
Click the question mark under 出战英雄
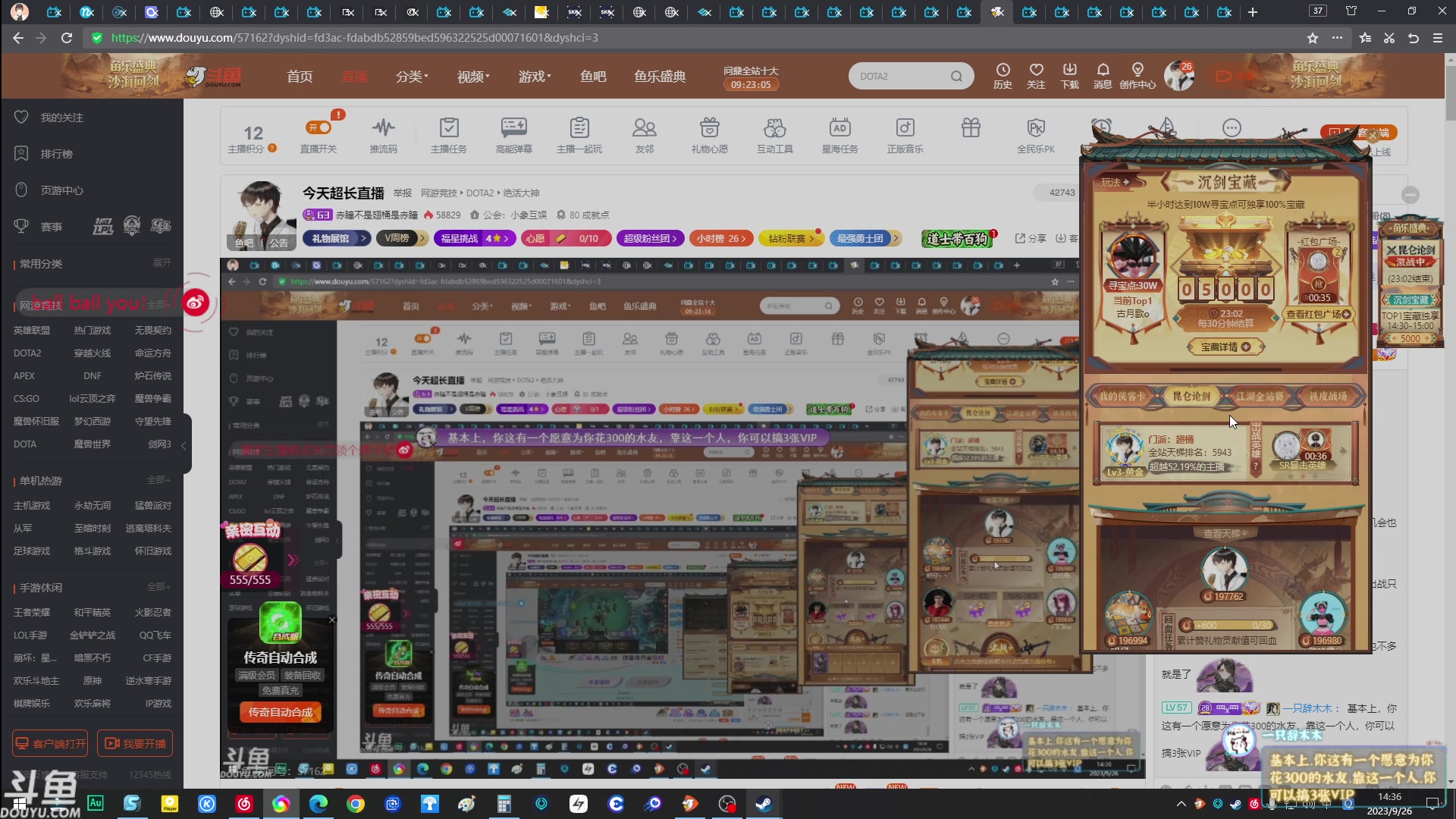point(1256,466)
